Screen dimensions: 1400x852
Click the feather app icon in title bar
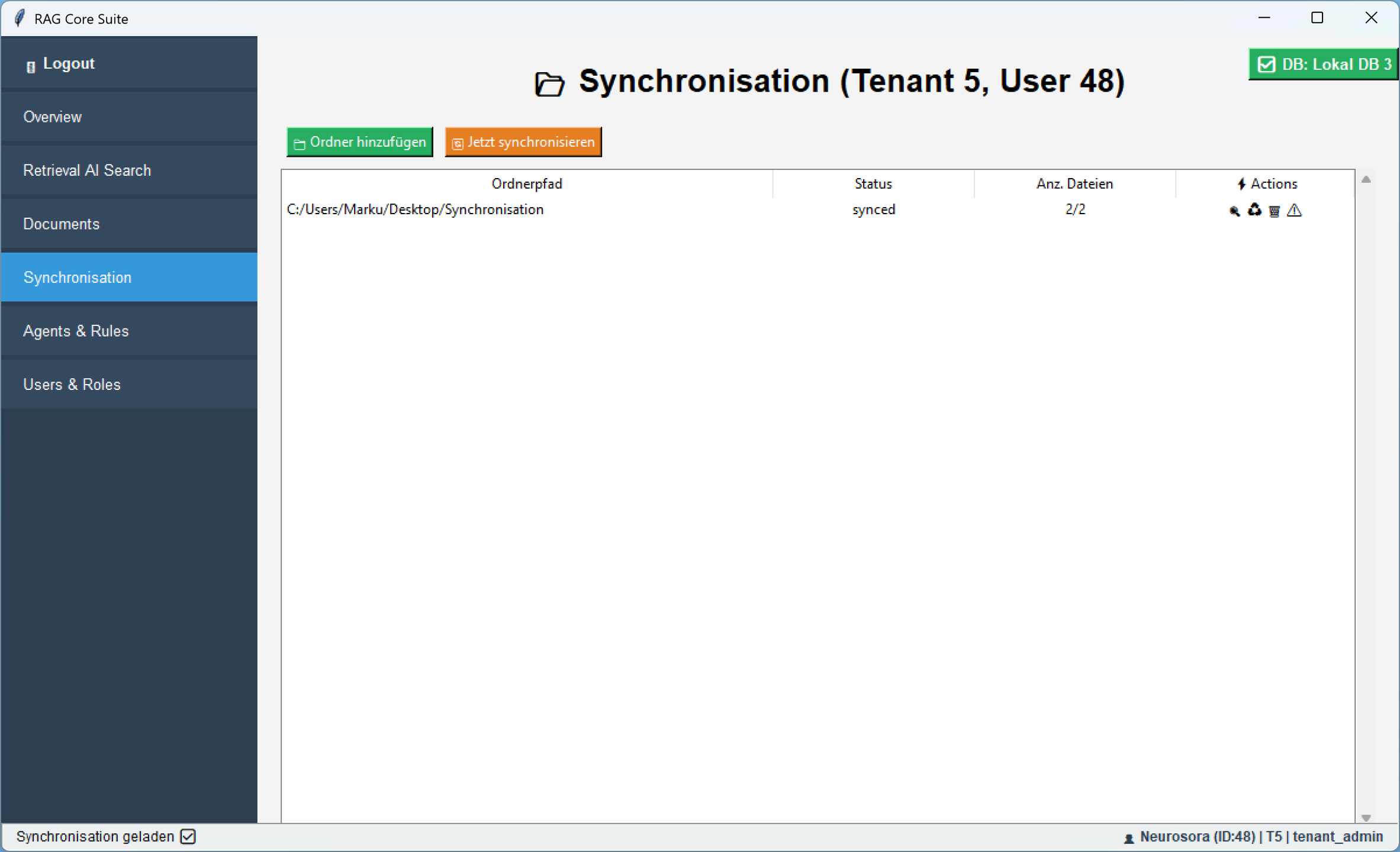click(x=20, y=18)
